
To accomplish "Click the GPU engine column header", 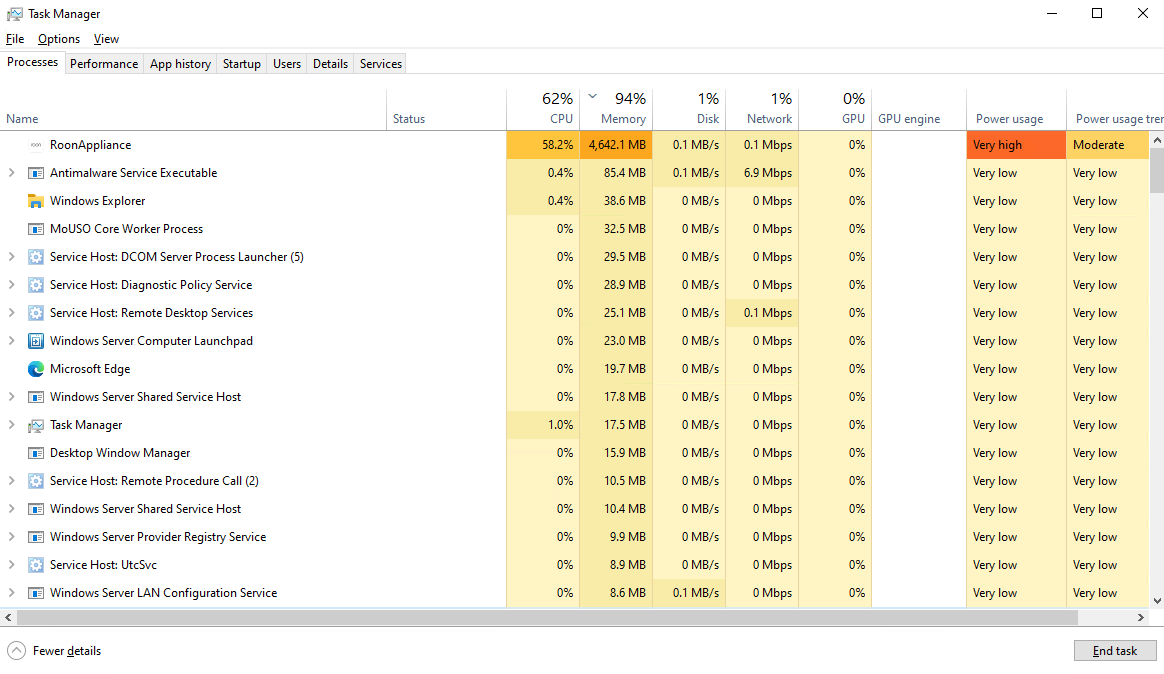I will pos(919,109).
